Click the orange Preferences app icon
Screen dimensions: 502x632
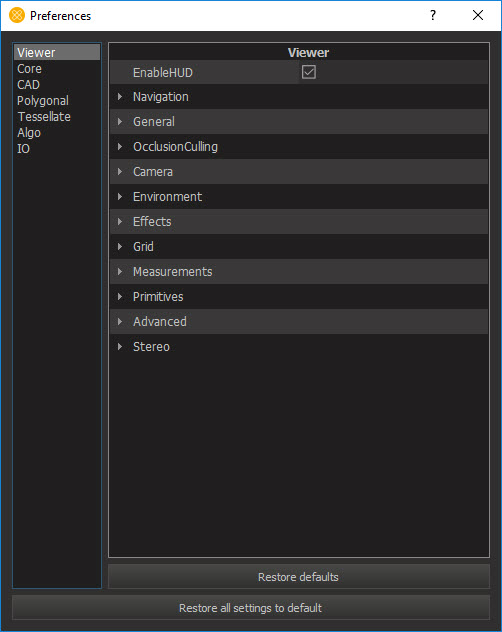[17, 15]
